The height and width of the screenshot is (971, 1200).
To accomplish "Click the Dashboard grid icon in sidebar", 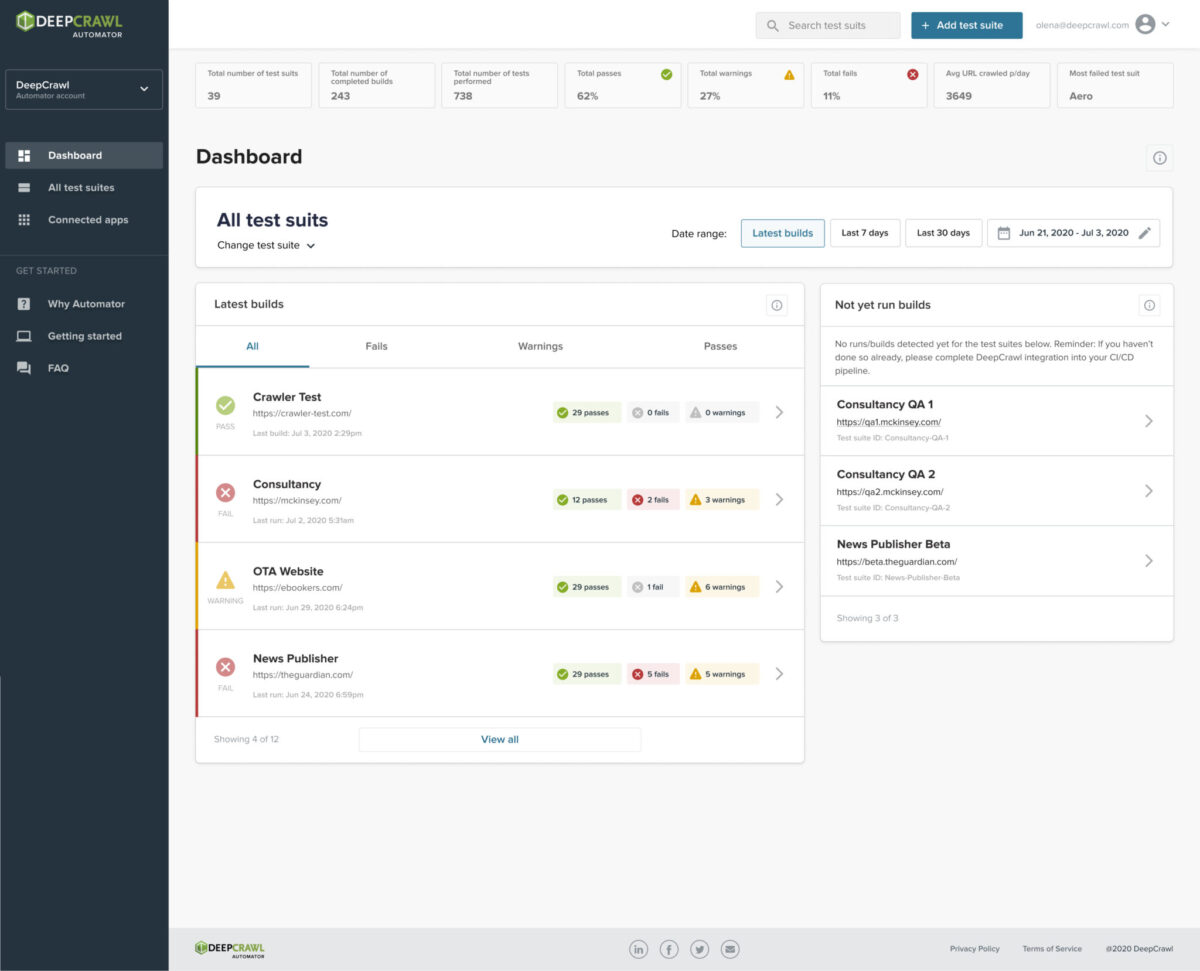I will [x=24, y=155].
